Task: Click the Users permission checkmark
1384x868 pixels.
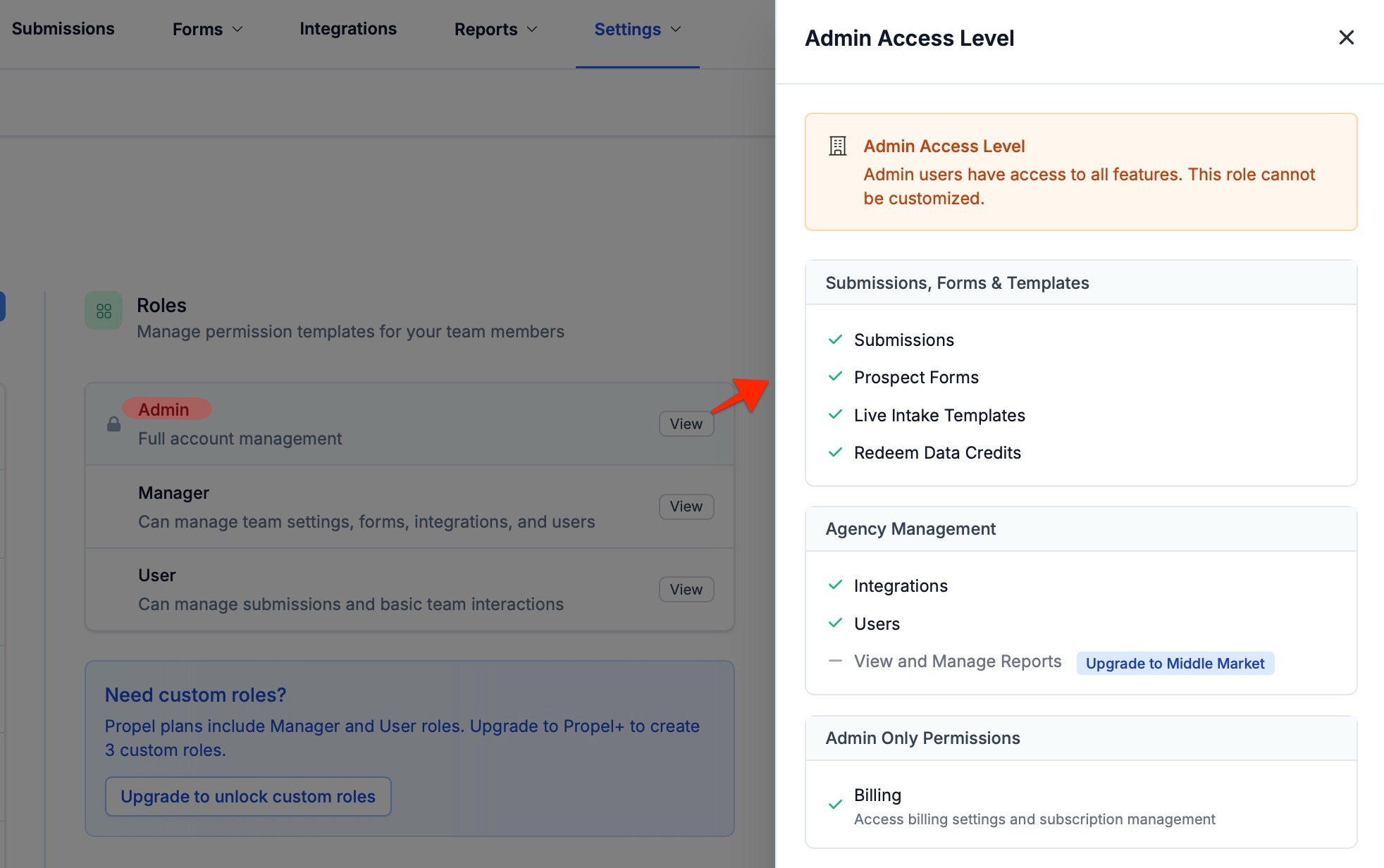Action: 835,624
